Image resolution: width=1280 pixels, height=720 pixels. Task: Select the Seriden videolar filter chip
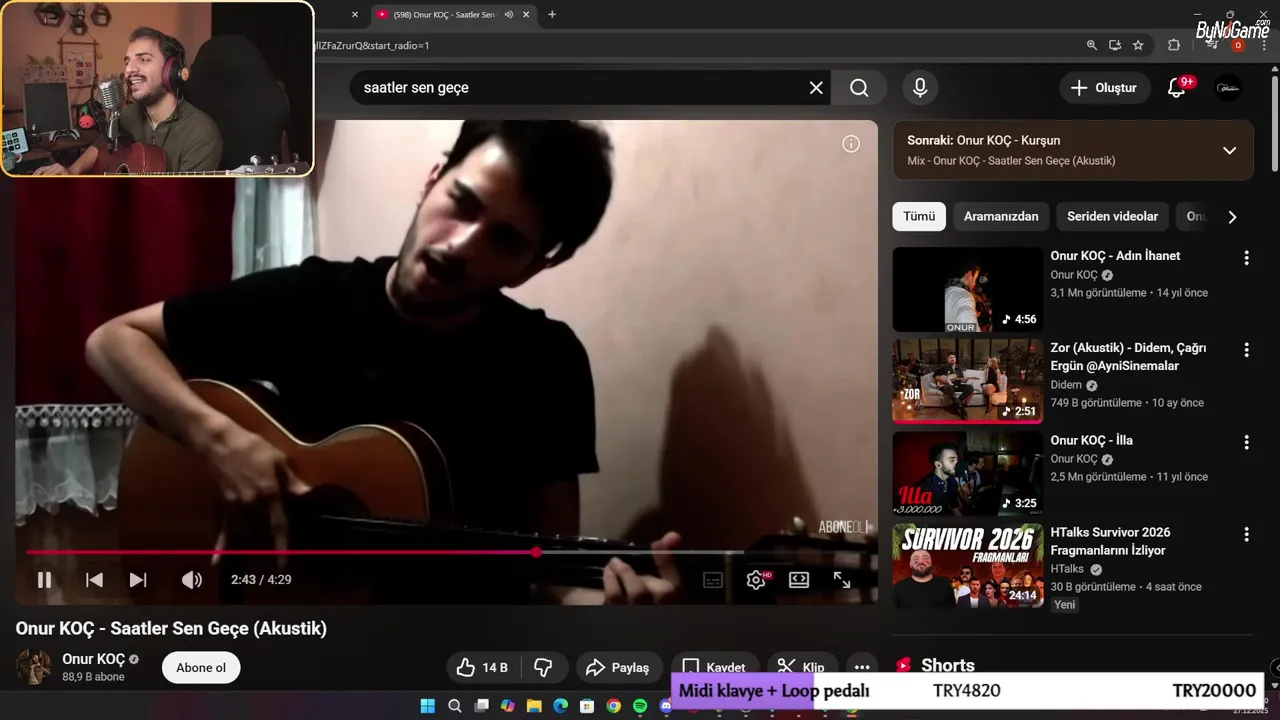click(1112, 216)
